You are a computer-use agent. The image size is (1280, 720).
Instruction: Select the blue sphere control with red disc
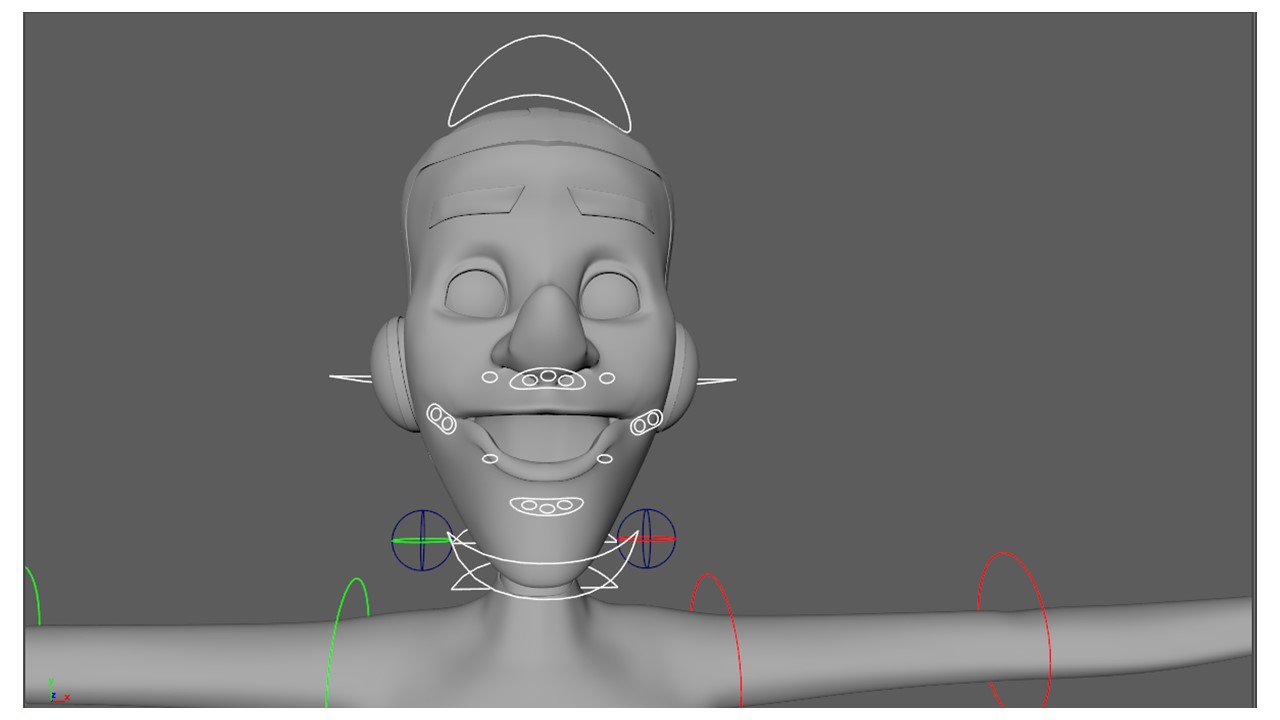click(x=646, y=539)
